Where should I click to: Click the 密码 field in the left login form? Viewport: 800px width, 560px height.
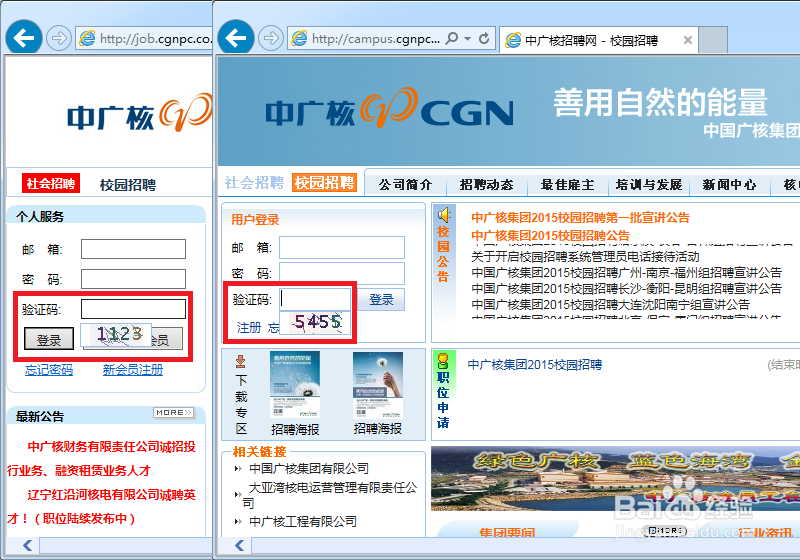133,279
